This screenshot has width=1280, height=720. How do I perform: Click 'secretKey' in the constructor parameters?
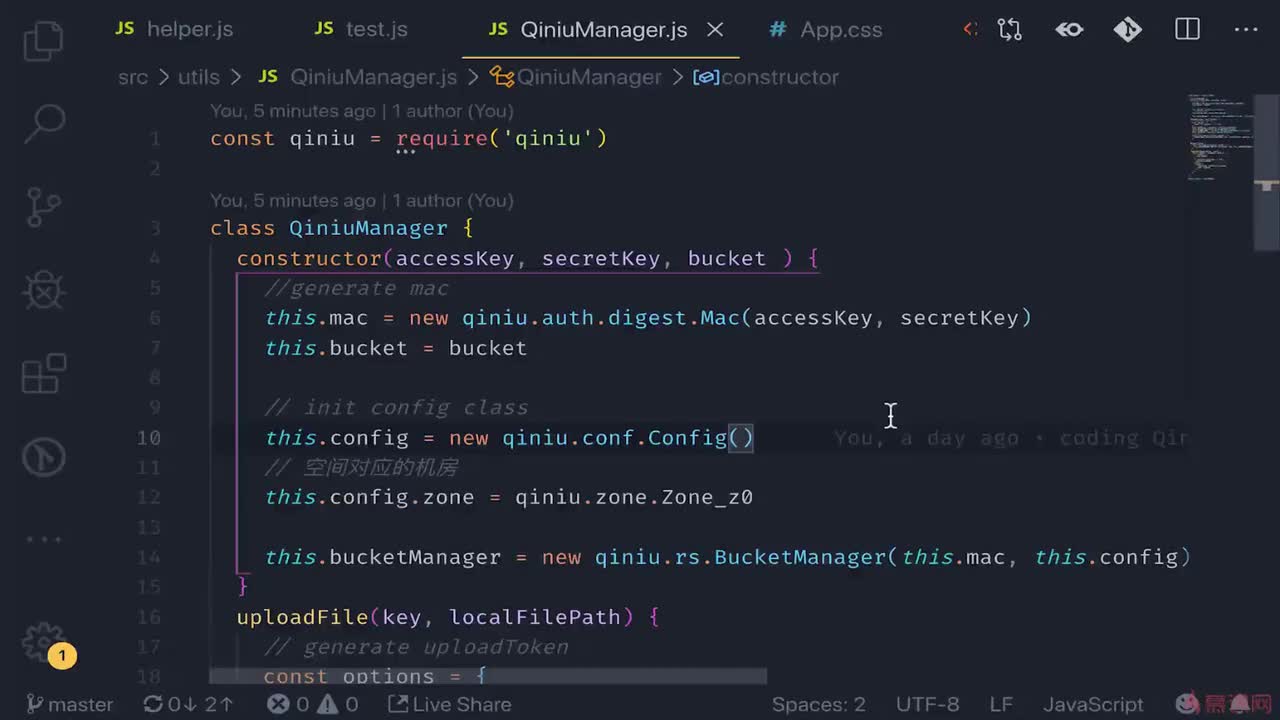click(x=601, y=258)
